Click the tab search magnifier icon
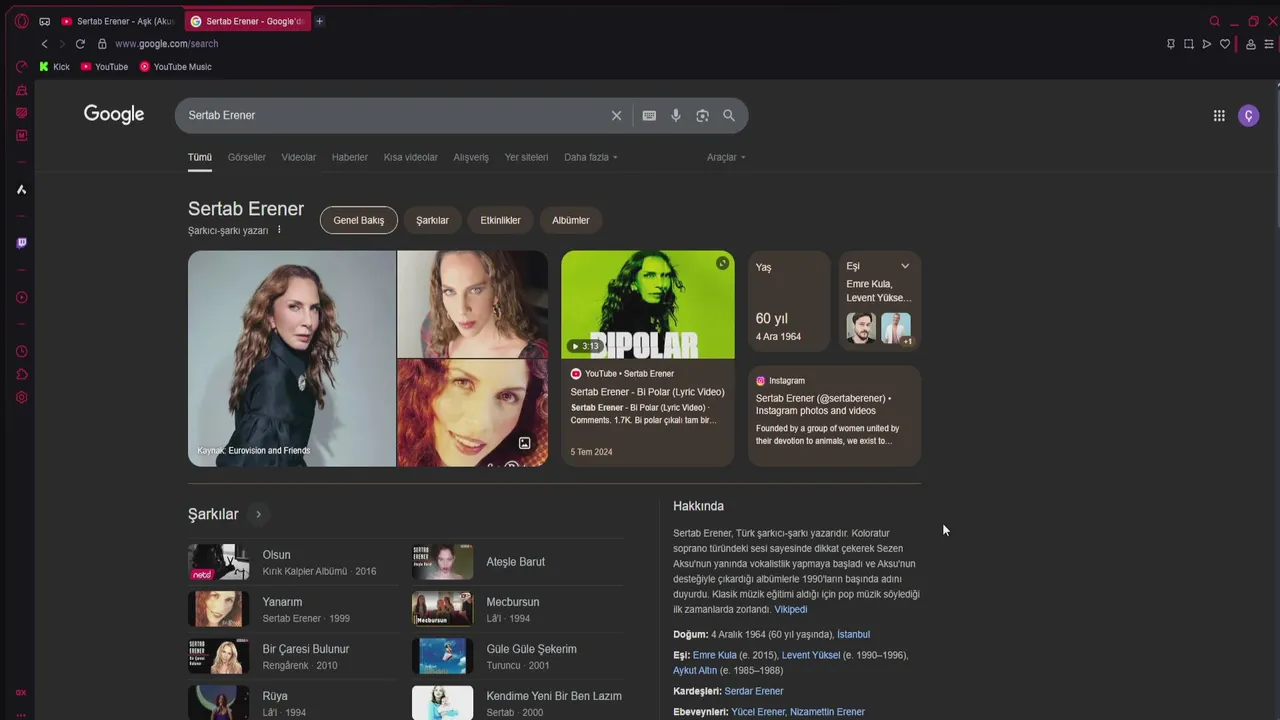The height and width of the screenshot is (720, 1280). [x=1215, y=21]
